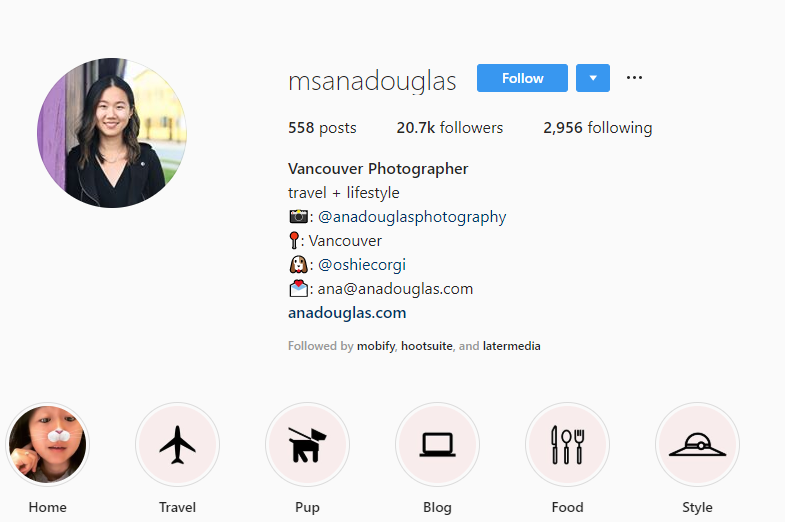Open mutual follower latermedia
Screen dimensions: 785x522
pos(512,346)
